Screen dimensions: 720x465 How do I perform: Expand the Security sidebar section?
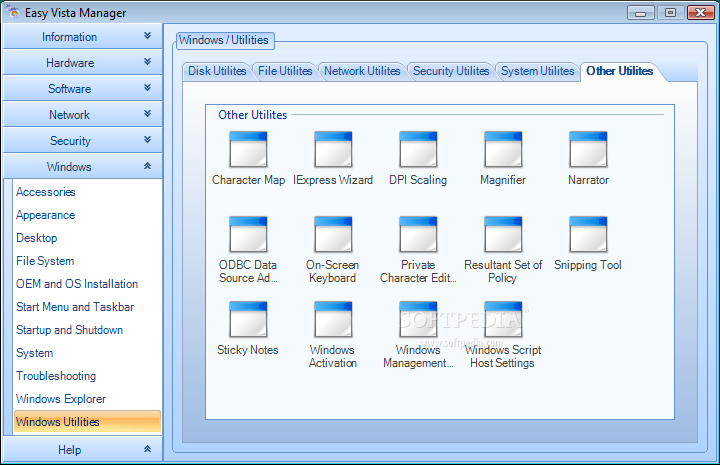[83, 140]
